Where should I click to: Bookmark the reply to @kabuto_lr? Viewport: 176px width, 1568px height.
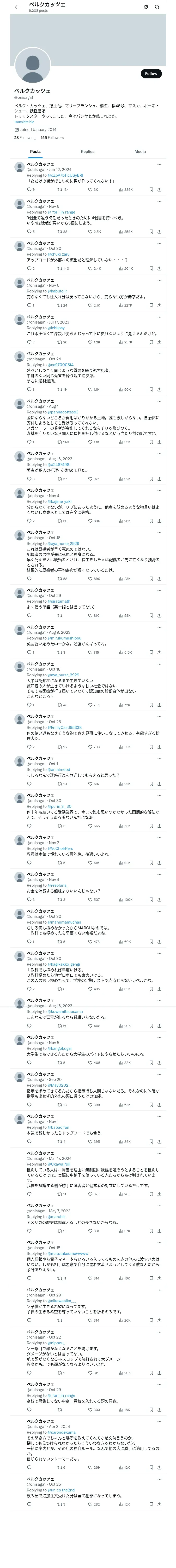151,305
